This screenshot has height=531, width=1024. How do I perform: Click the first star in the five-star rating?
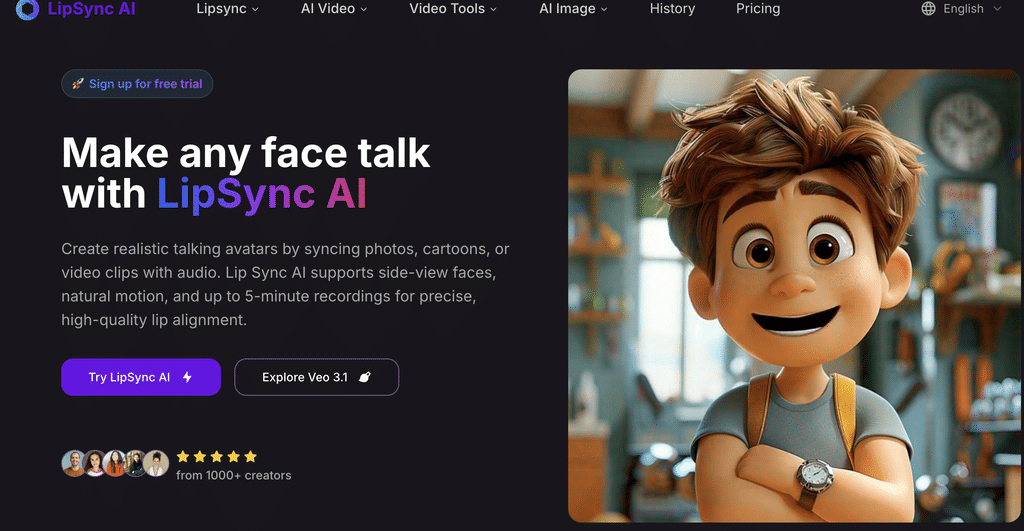183,457
